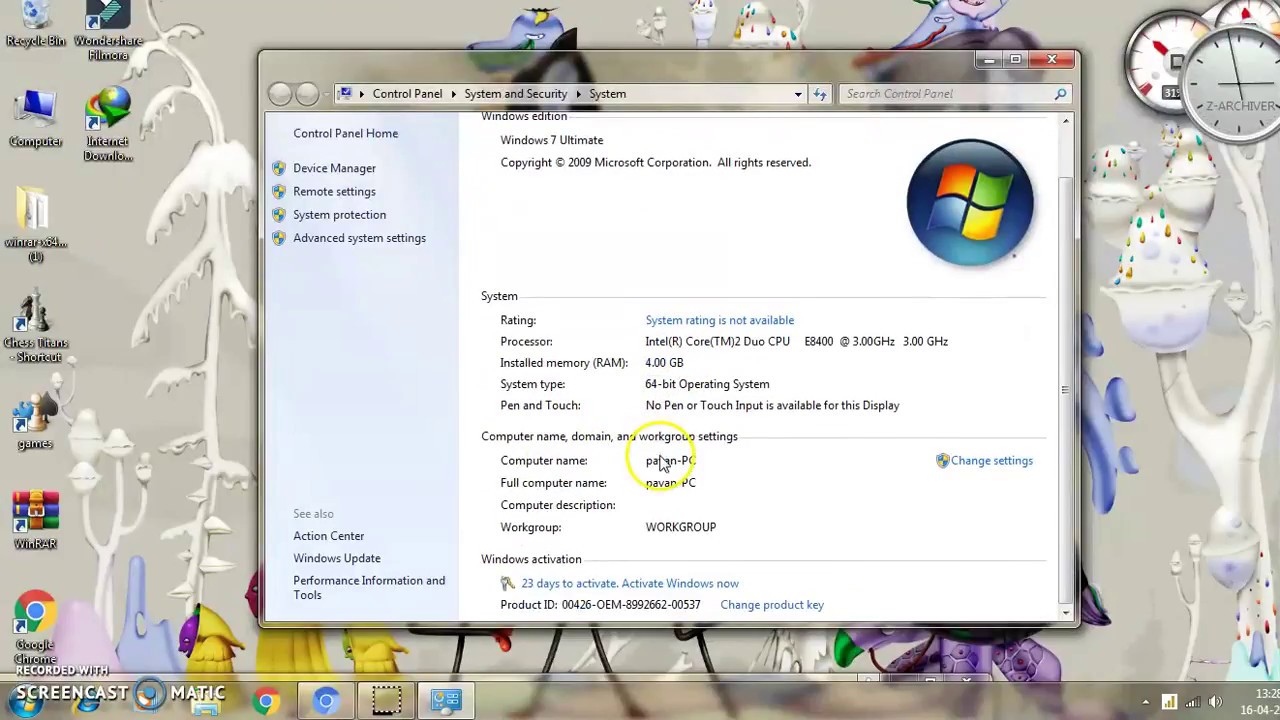Click the search magnifier icon

coord(1060,94)
